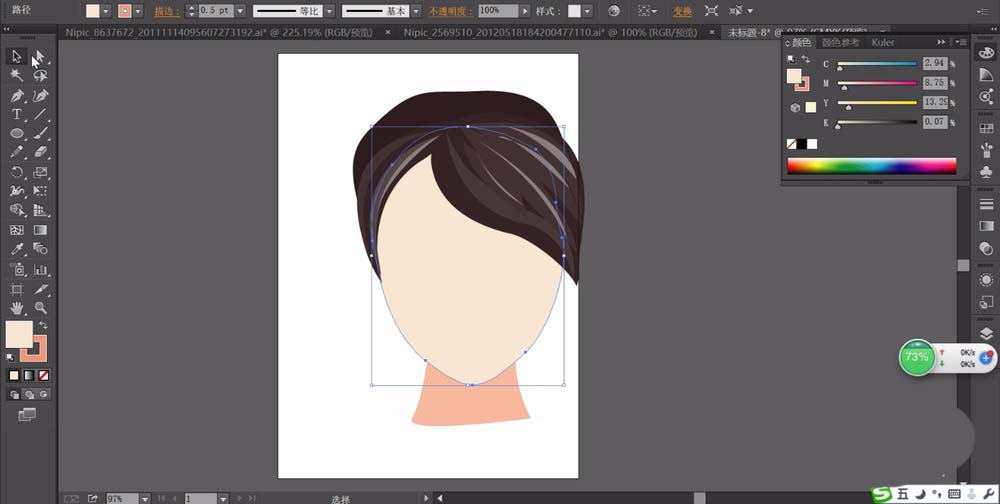The width and height of the screenshot is (1000, 504).
Task: Select the Line Segment tool
Action: click(40, 114)
